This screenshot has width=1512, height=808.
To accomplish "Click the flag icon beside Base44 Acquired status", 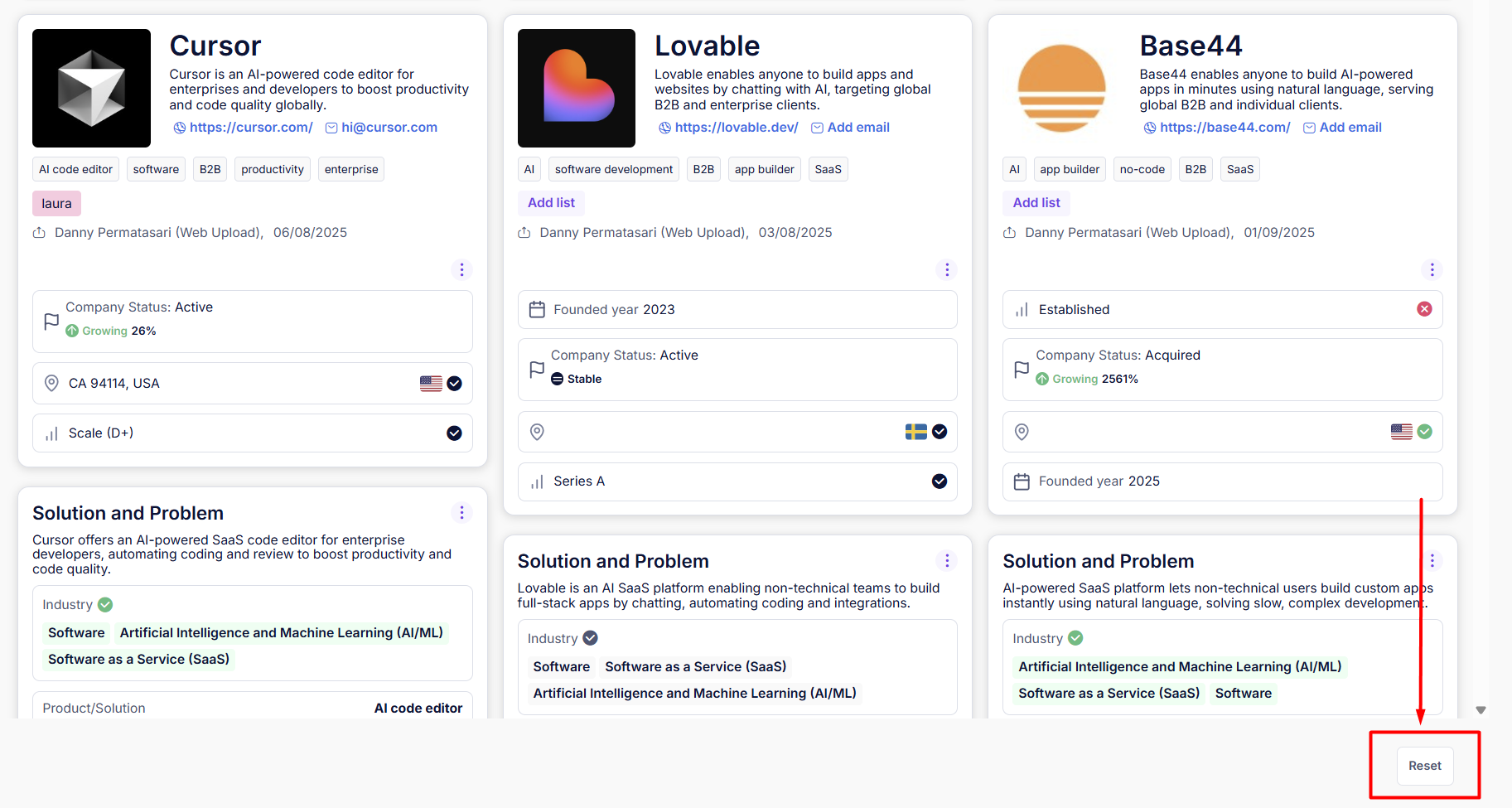I will click(x=1022, y=370).
